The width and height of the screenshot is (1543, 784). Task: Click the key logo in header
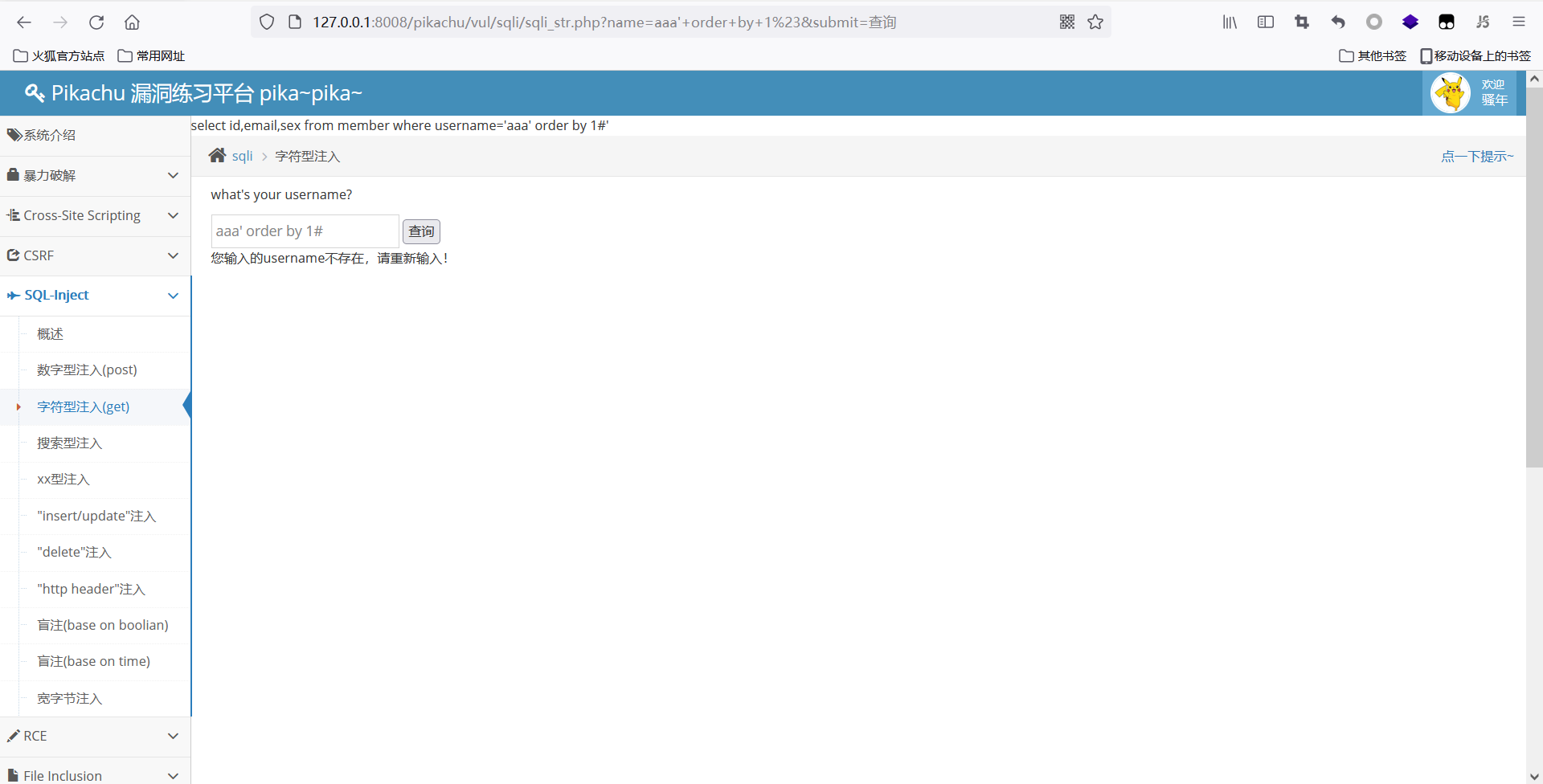(35, 93)
